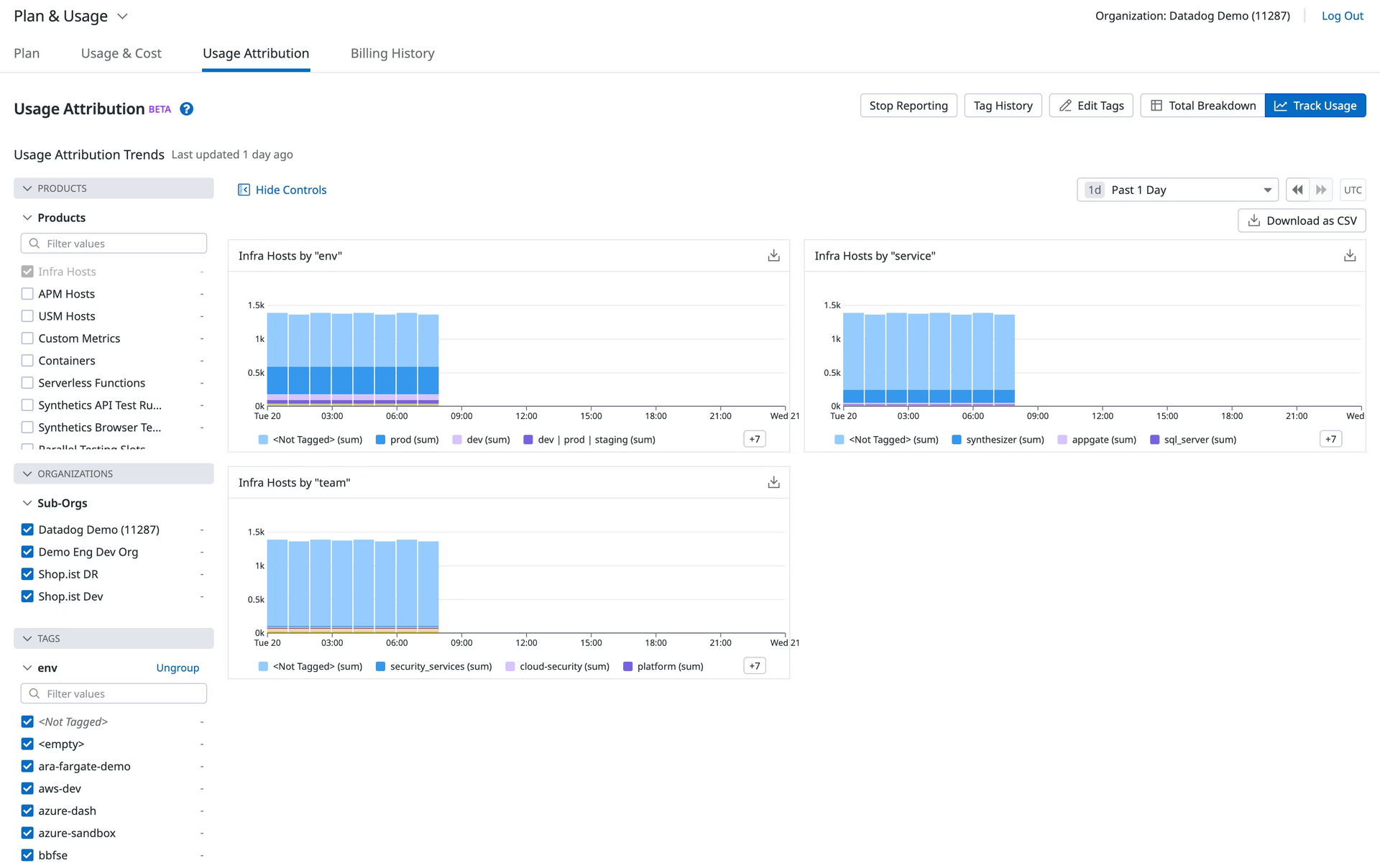Click the Products filter values field
1380x868 pixels.
click(114, 243)
